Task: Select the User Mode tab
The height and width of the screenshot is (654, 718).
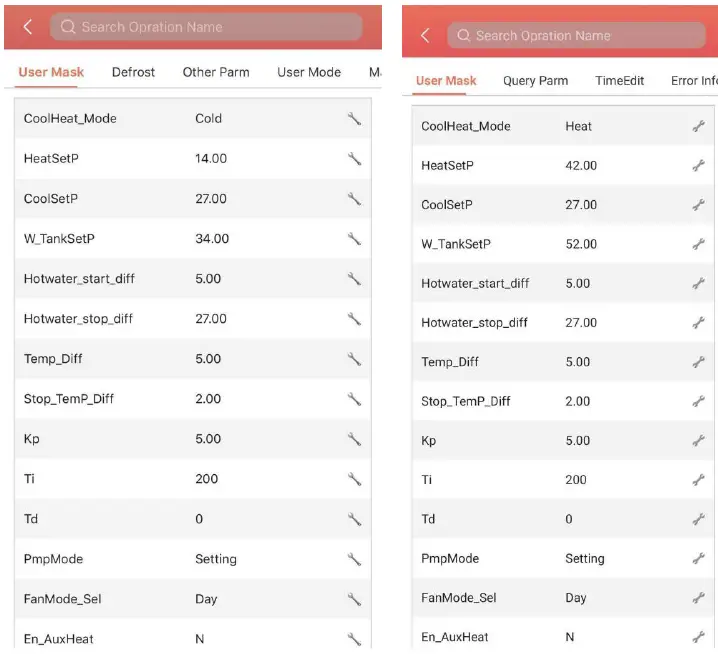Action: tap(309, 72)
